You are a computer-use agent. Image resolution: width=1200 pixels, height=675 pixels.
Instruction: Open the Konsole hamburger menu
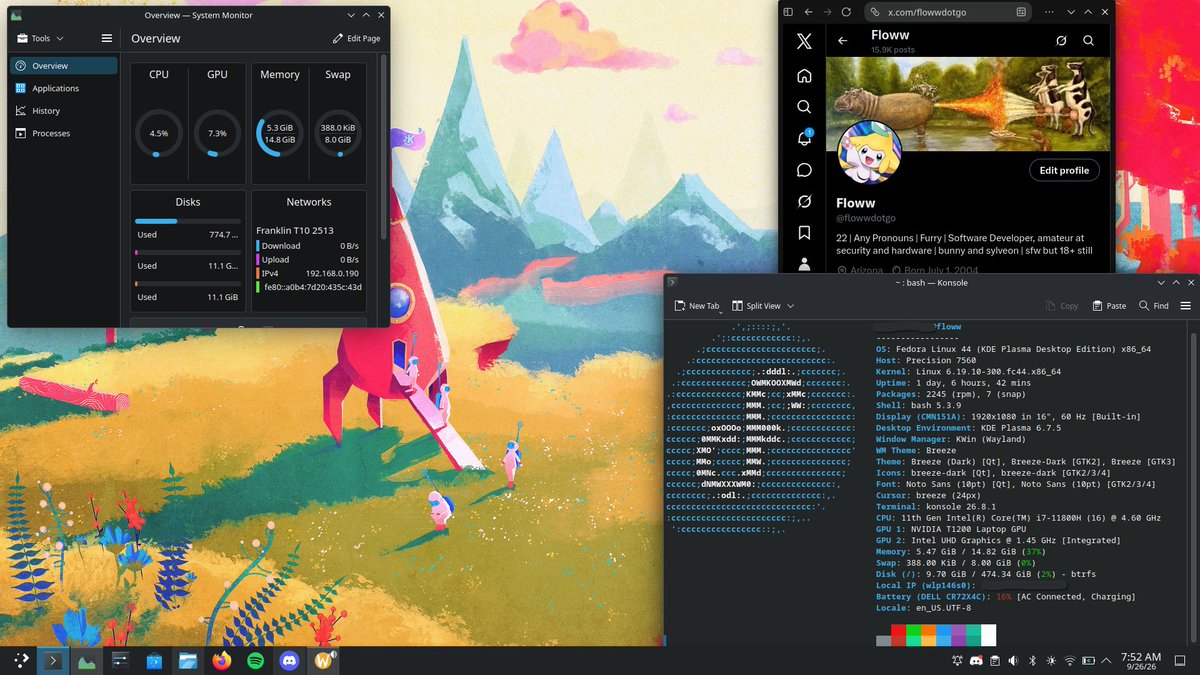(1186, 306)
